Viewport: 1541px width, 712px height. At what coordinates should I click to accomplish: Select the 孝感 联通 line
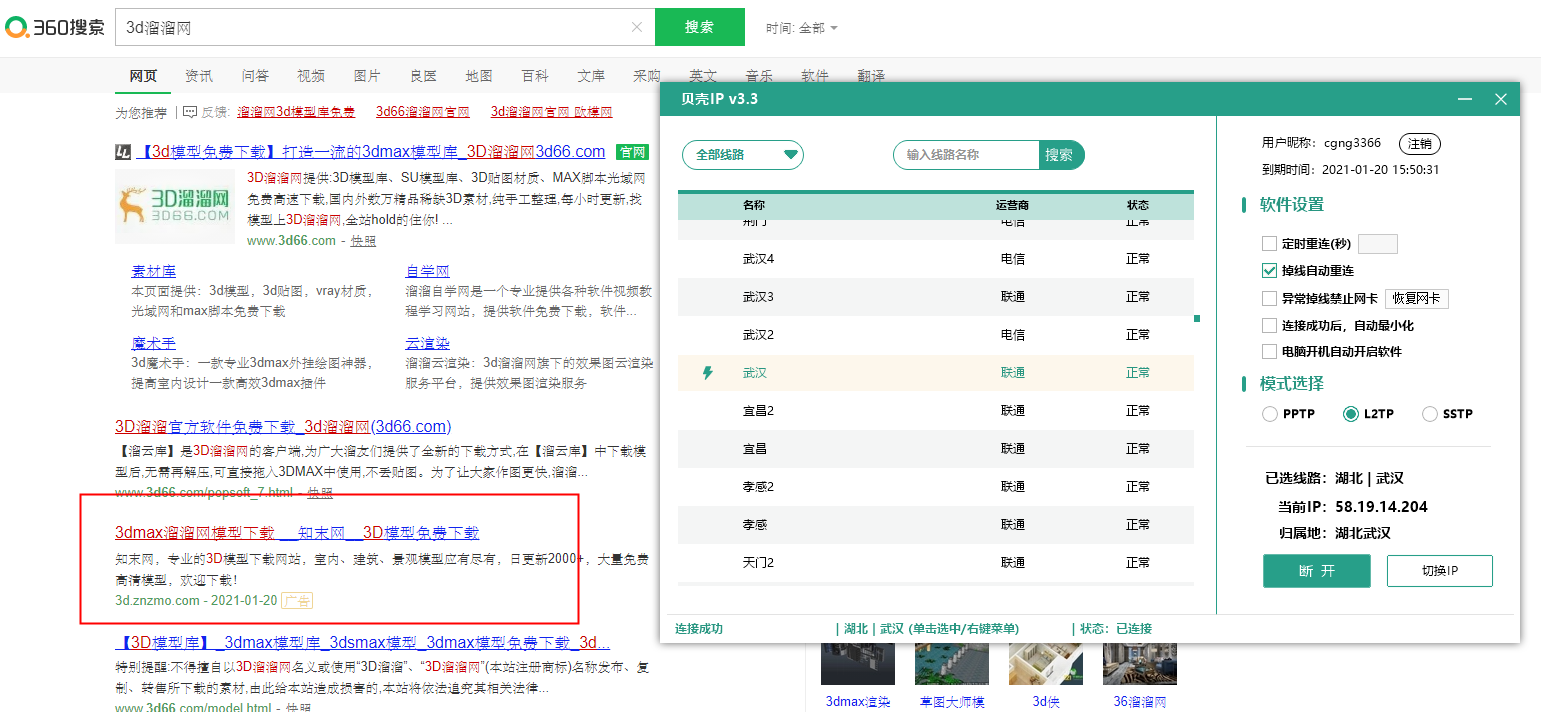(936, 525)
